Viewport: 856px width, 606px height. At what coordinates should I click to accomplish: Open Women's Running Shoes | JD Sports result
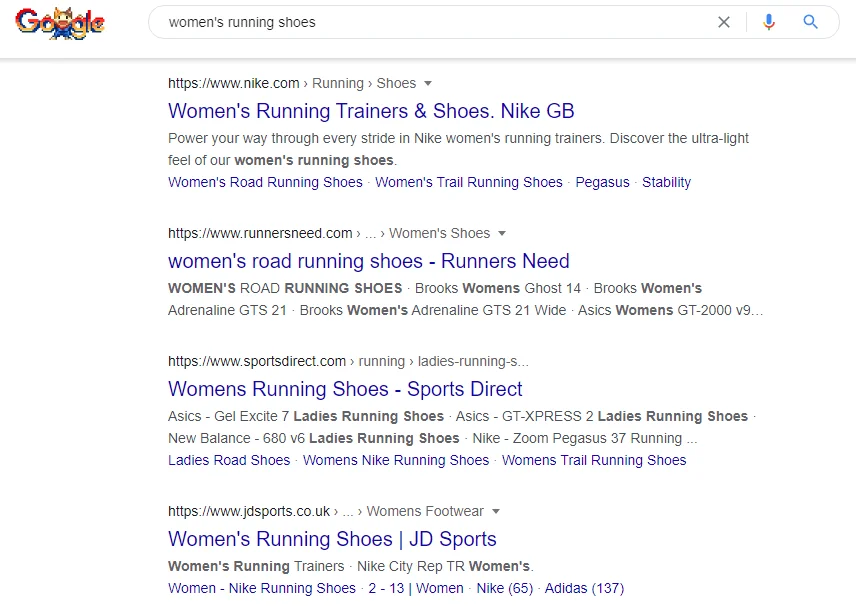(x=332, y=539)
